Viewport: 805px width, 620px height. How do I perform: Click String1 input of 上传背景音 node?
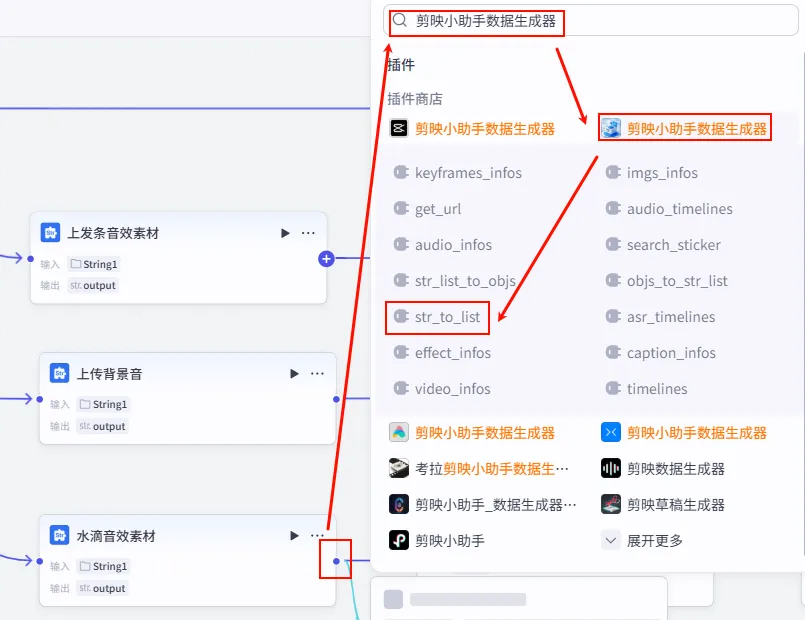pos(103,404)
